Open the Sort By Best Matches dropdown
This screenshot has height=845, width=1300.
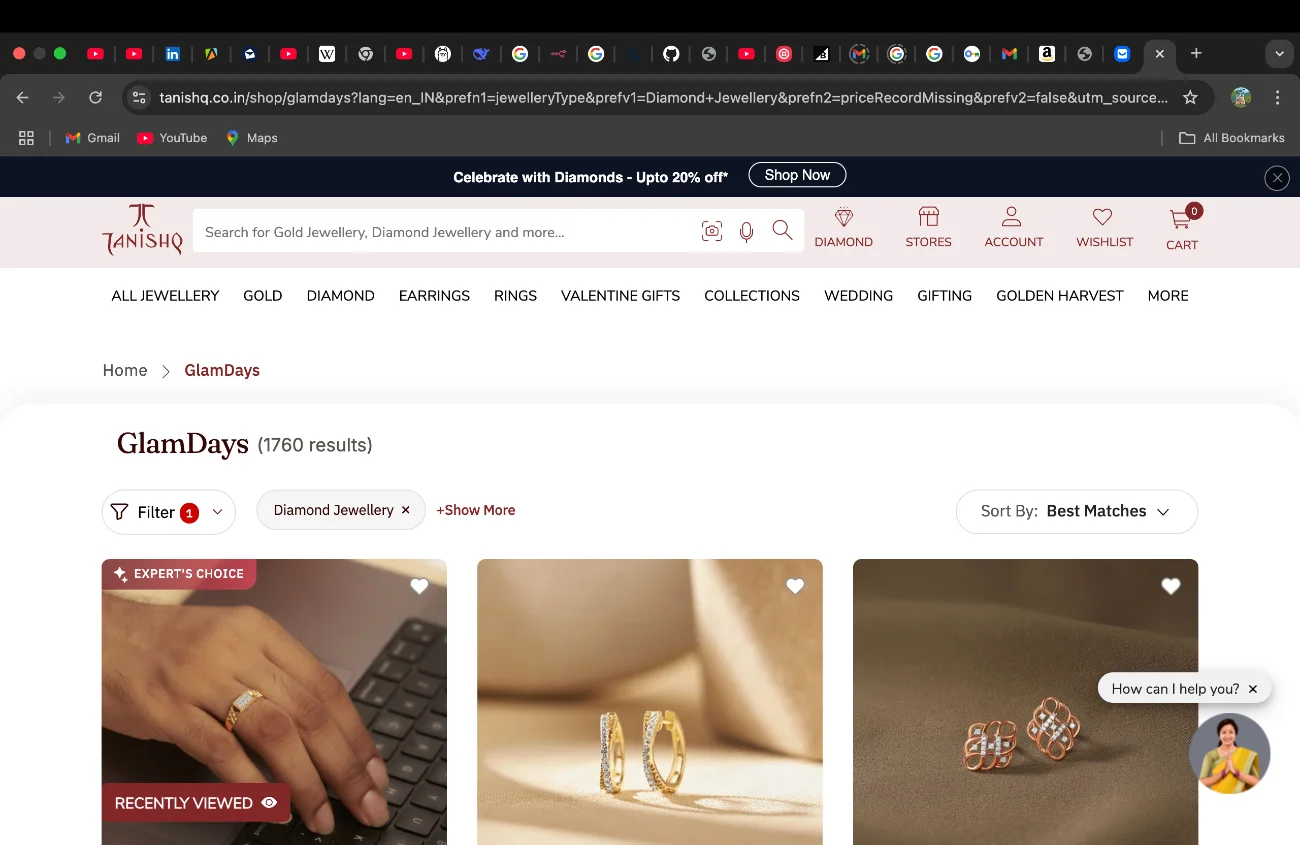(x=1076, y=511)
